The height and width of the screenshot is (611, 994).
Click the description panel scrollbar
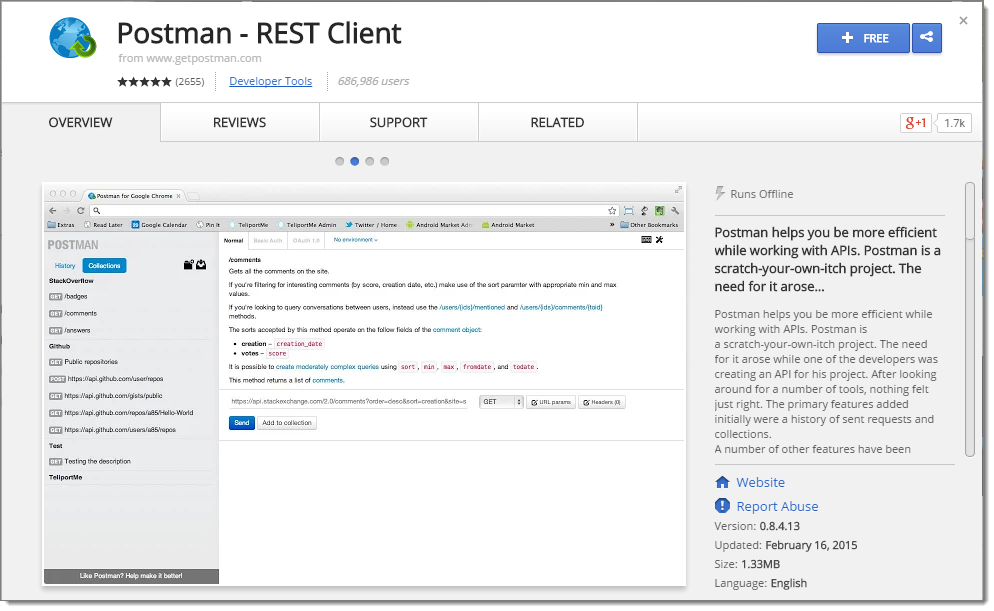click(x=969, y=319)
